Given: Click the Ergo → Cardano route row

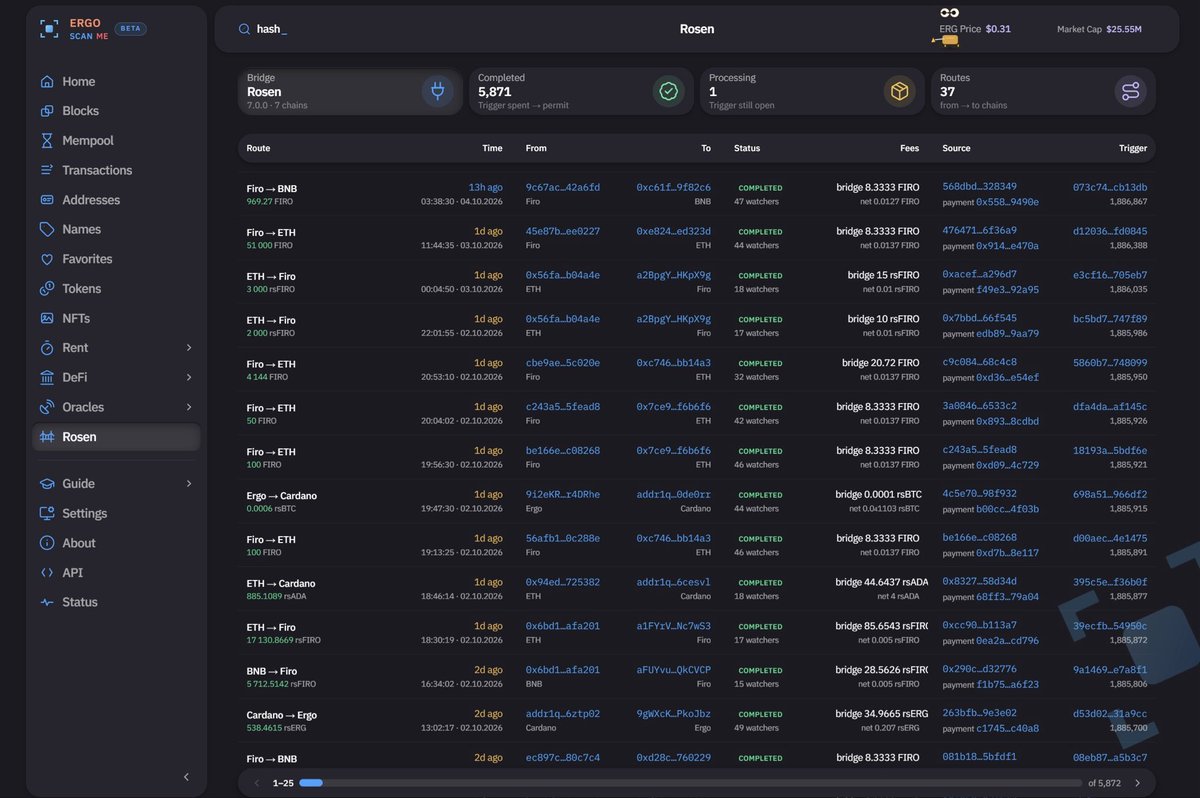Looking at the screenshot, I should point(696,501).
